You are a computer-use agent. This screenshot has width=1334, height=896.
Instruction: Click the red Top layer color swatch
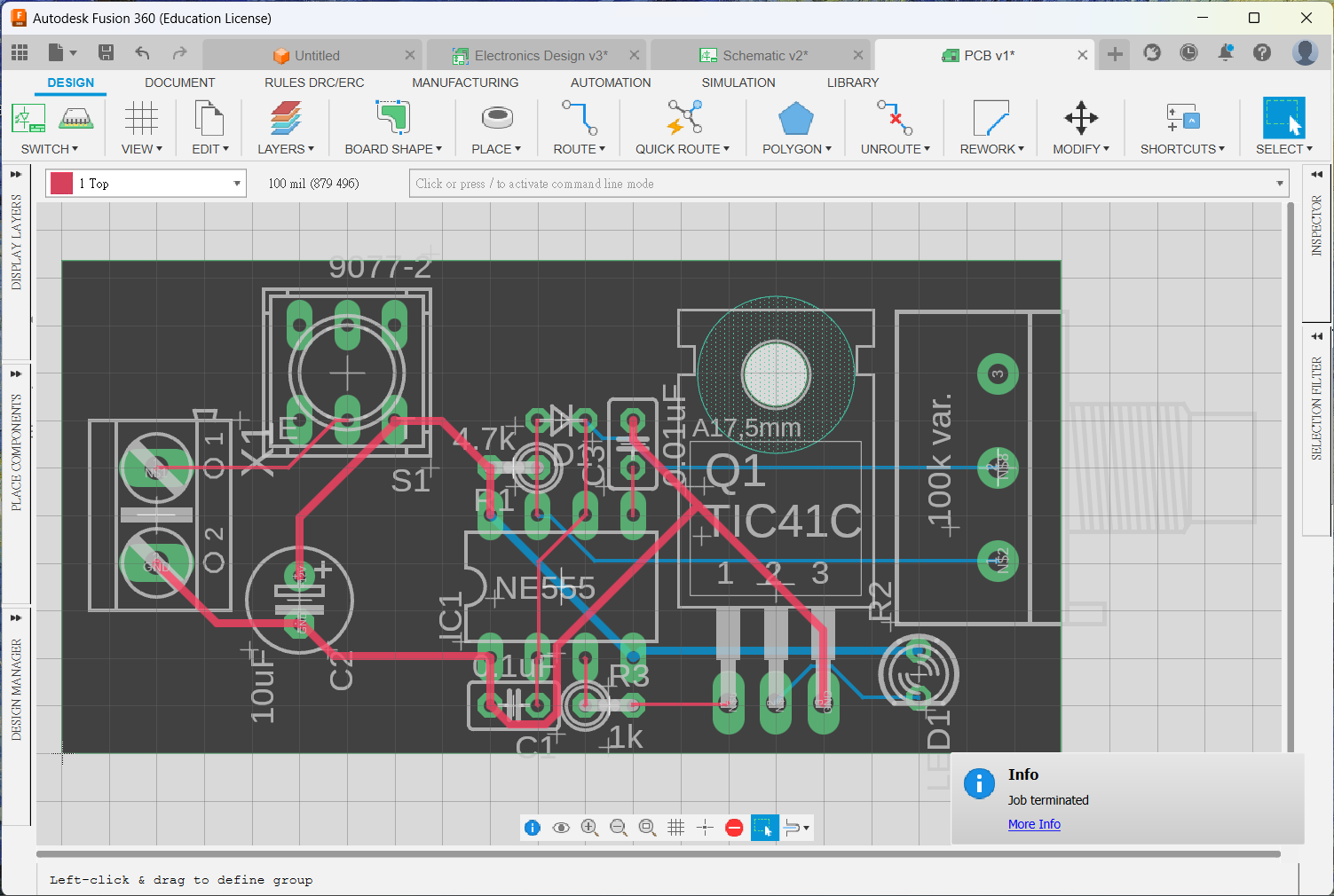click(62, 184)
